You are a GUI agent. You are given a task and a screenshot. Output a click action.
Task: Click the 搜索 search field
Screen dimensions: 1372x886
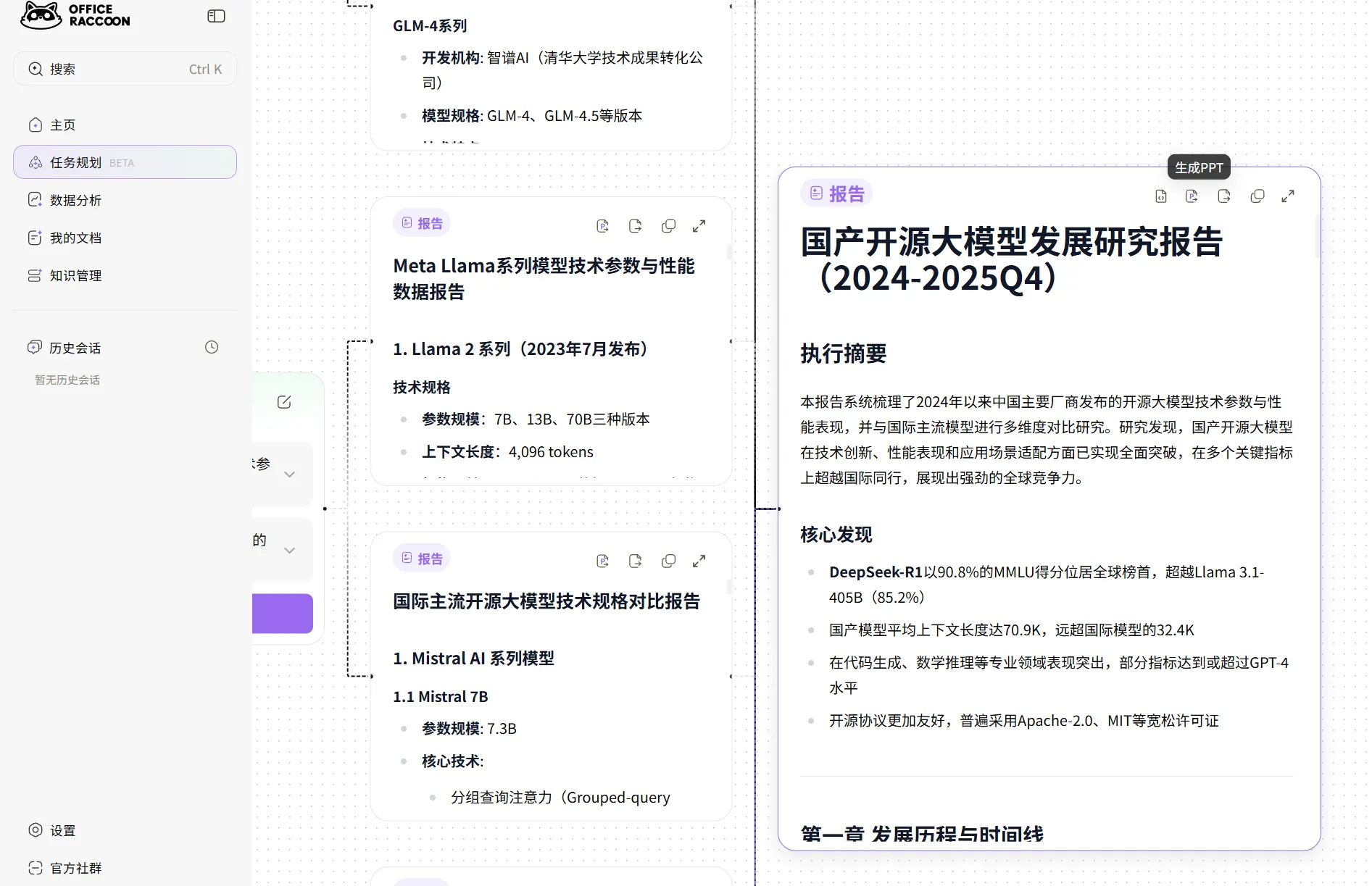click(125, 69)
